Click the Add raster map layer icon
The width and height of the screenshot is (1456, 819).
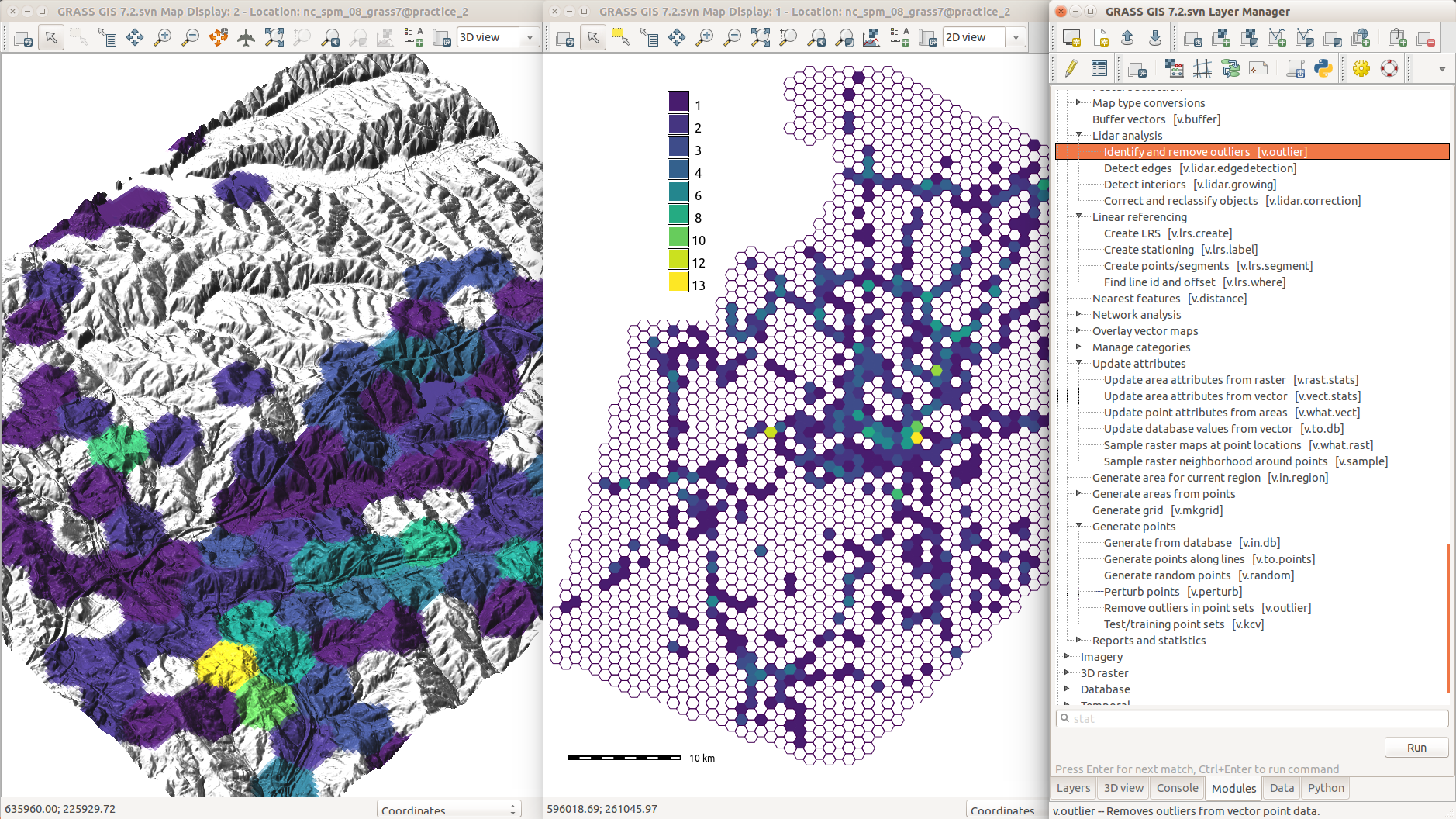1221,38
